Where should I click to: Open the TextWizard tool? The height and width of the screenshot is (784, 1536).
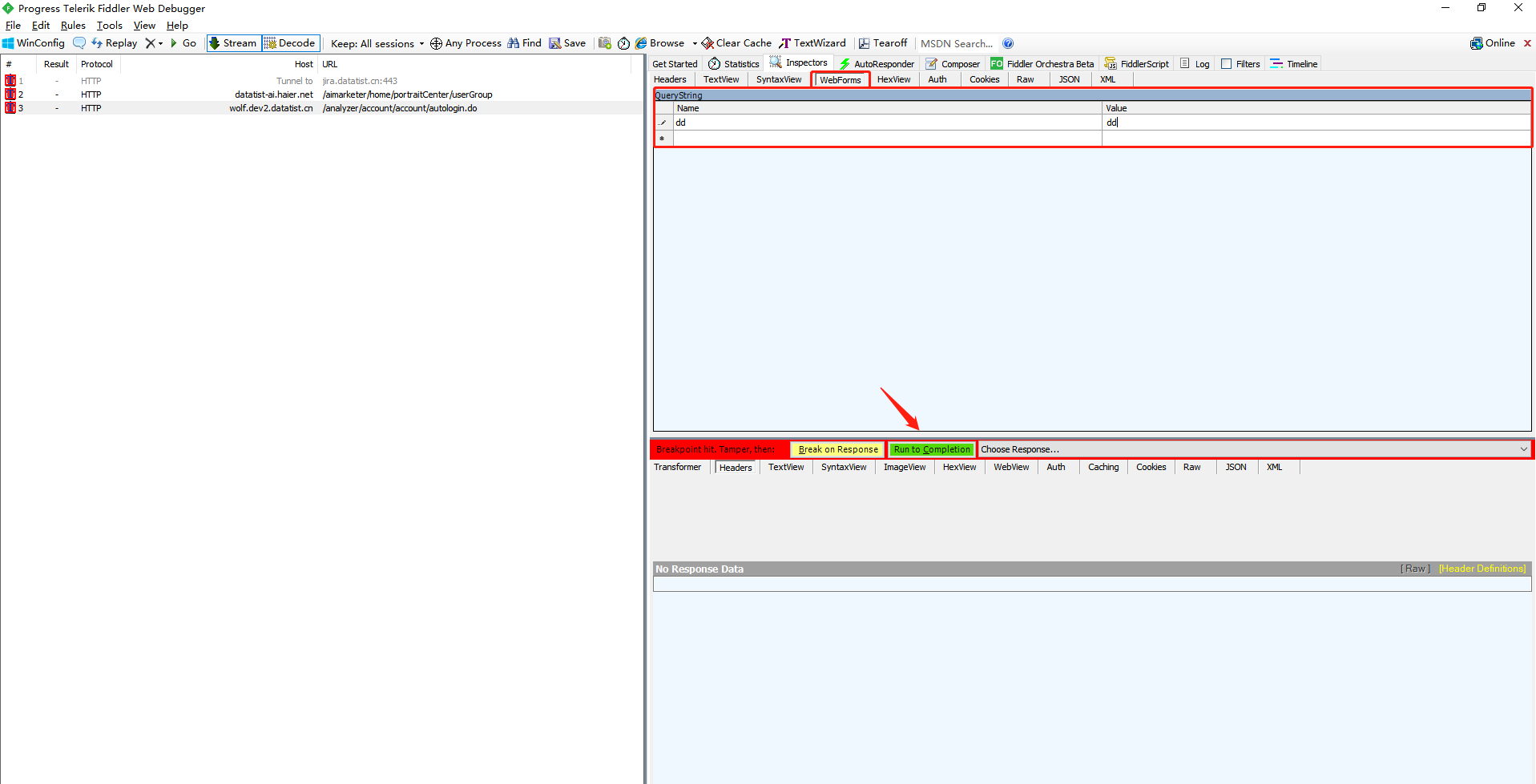tap(812, 43)
